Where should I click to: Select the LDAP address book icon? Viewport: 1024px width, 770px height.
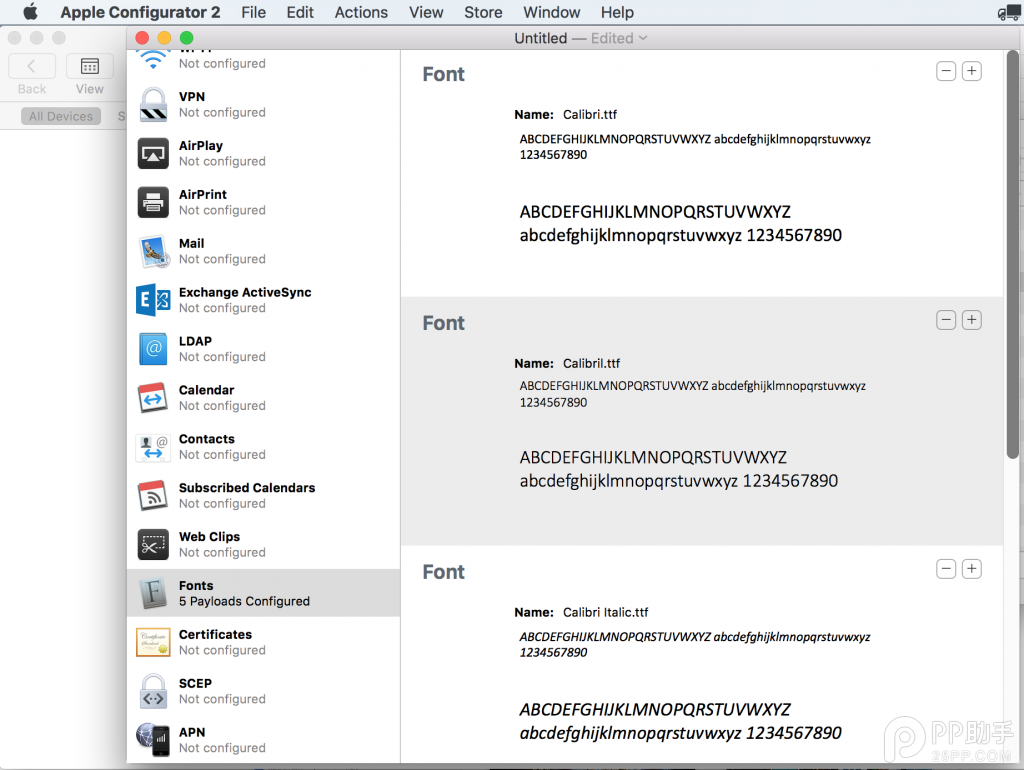coord(153,349)
